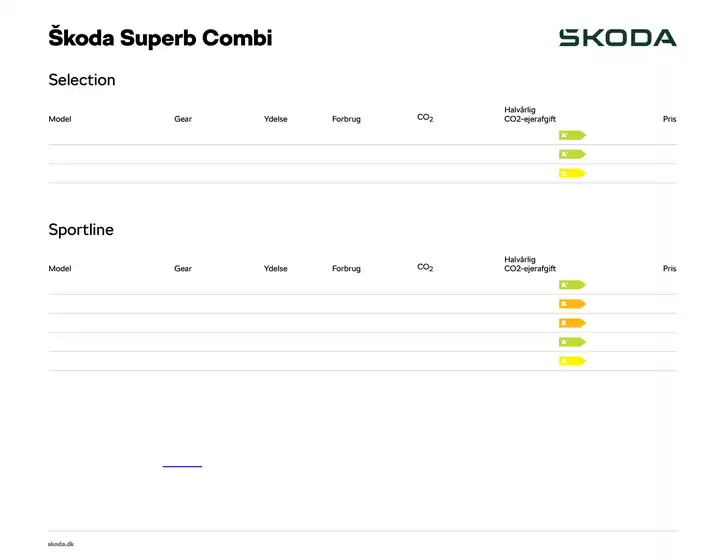Click the Forbrug column header in the Sportline table

(x=346, y=269)
